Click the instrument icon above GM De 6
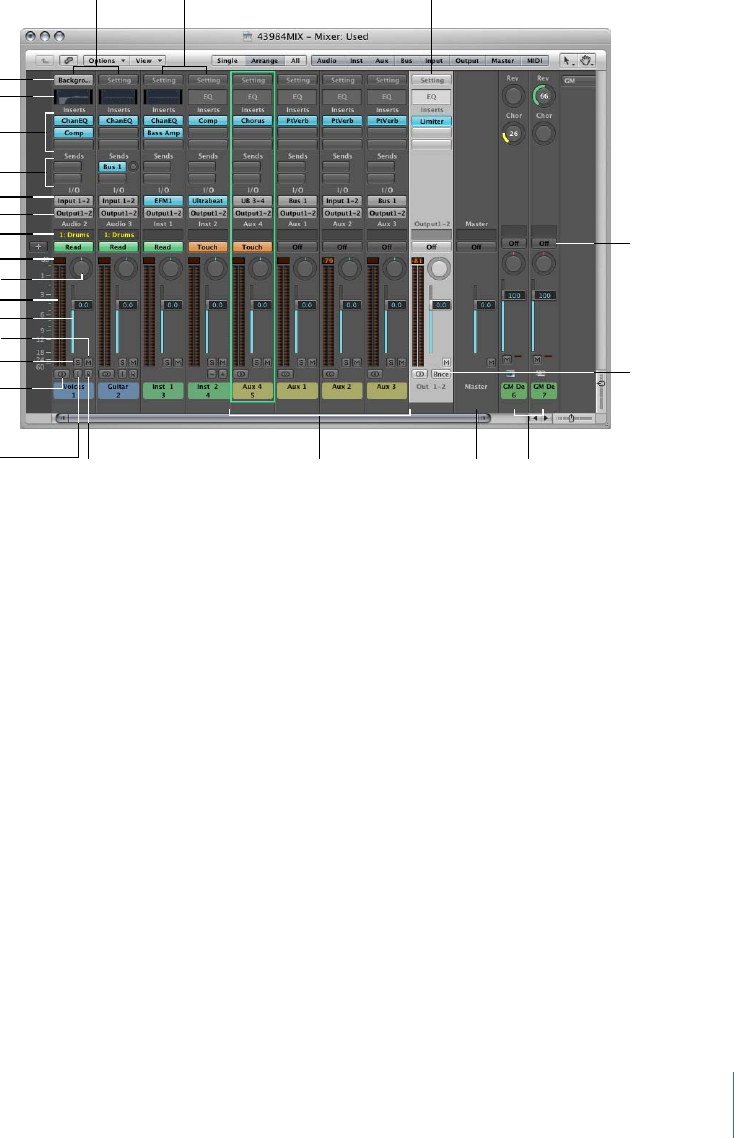The width and height of the screenshot is (734, 1138). (x=510, y=374)
